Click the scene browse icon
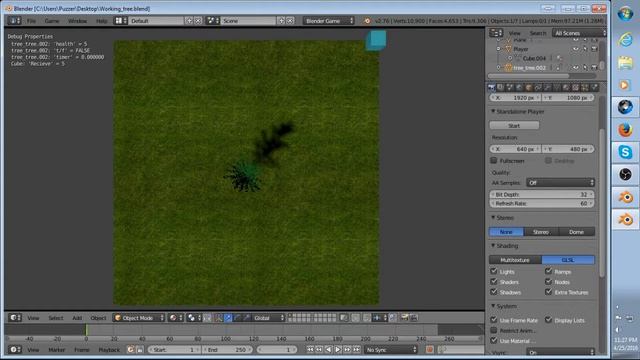 [x=213, y=20]
